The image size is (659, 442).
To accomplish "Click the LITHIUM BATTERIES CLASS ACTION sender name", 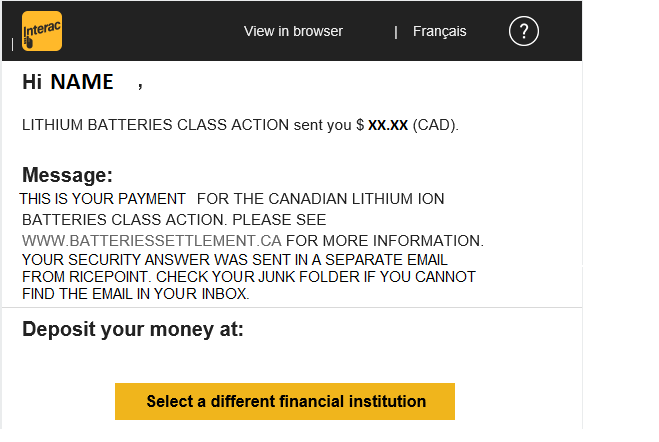I will pyautogui.click(x=156, y=125).
